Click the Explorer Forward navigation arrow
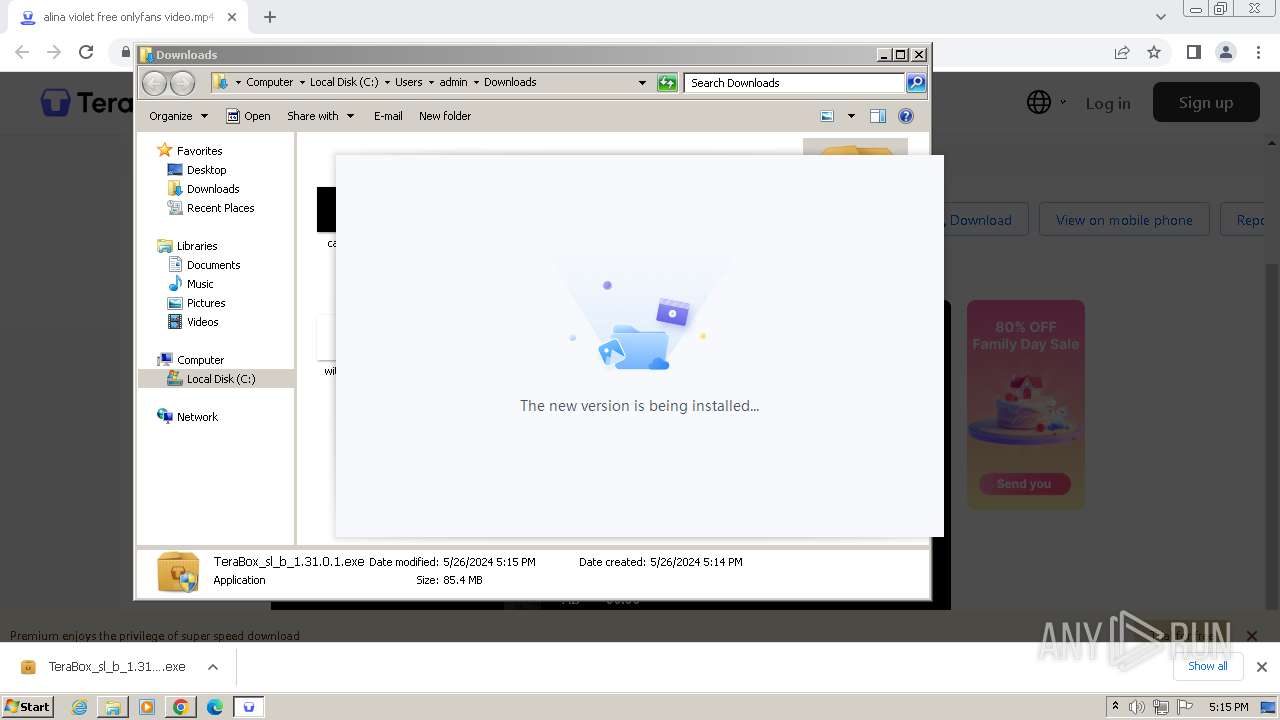The image size is (1280, 720). pos(182,83)
